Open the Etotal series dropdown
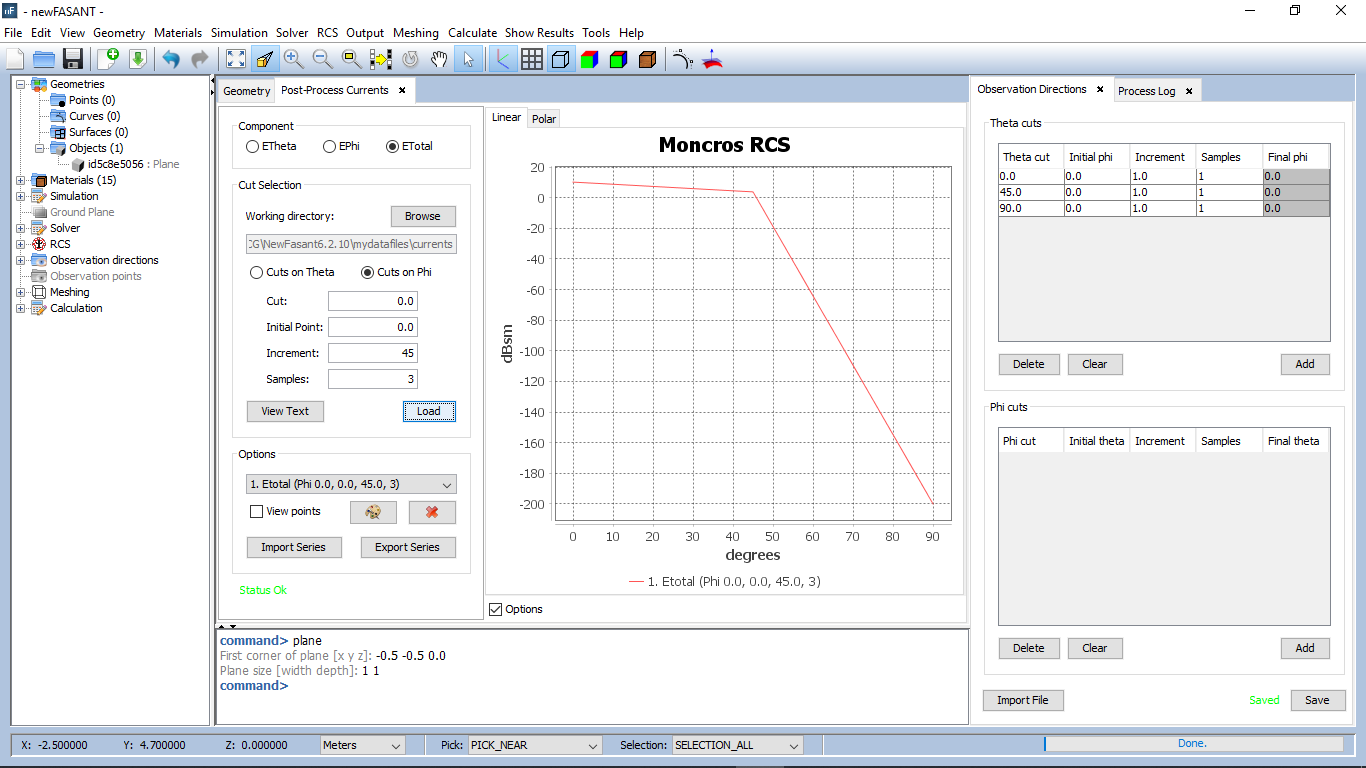This screenshot has height=768, width=1366. click(351, 484)
